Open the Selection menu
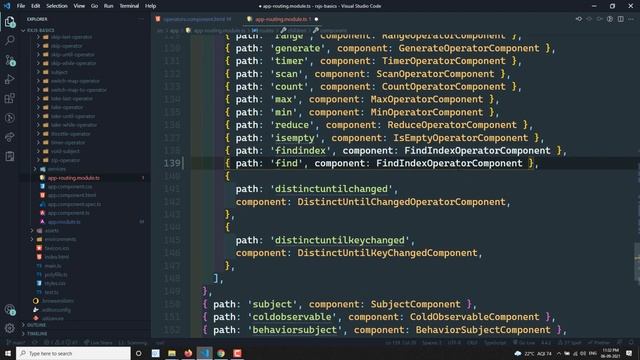Viewport: 640px width, 360px height. point(57,6)
